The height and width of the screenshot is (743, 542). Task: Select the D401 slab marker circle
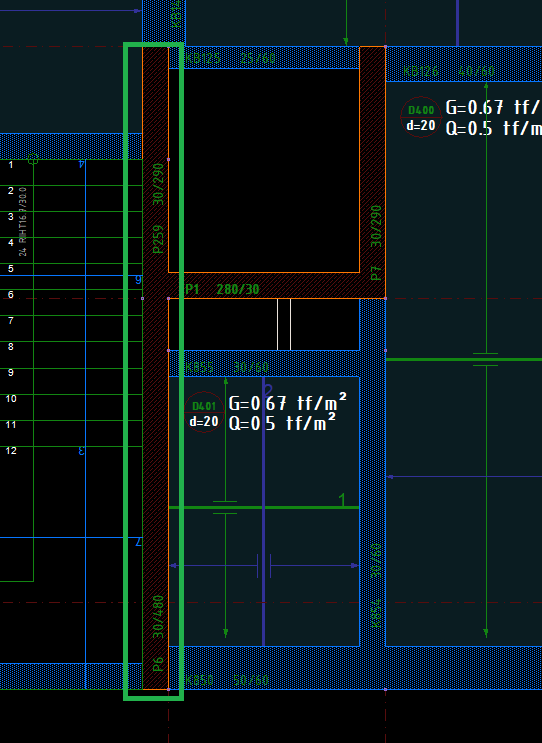[x=204, y=413]
